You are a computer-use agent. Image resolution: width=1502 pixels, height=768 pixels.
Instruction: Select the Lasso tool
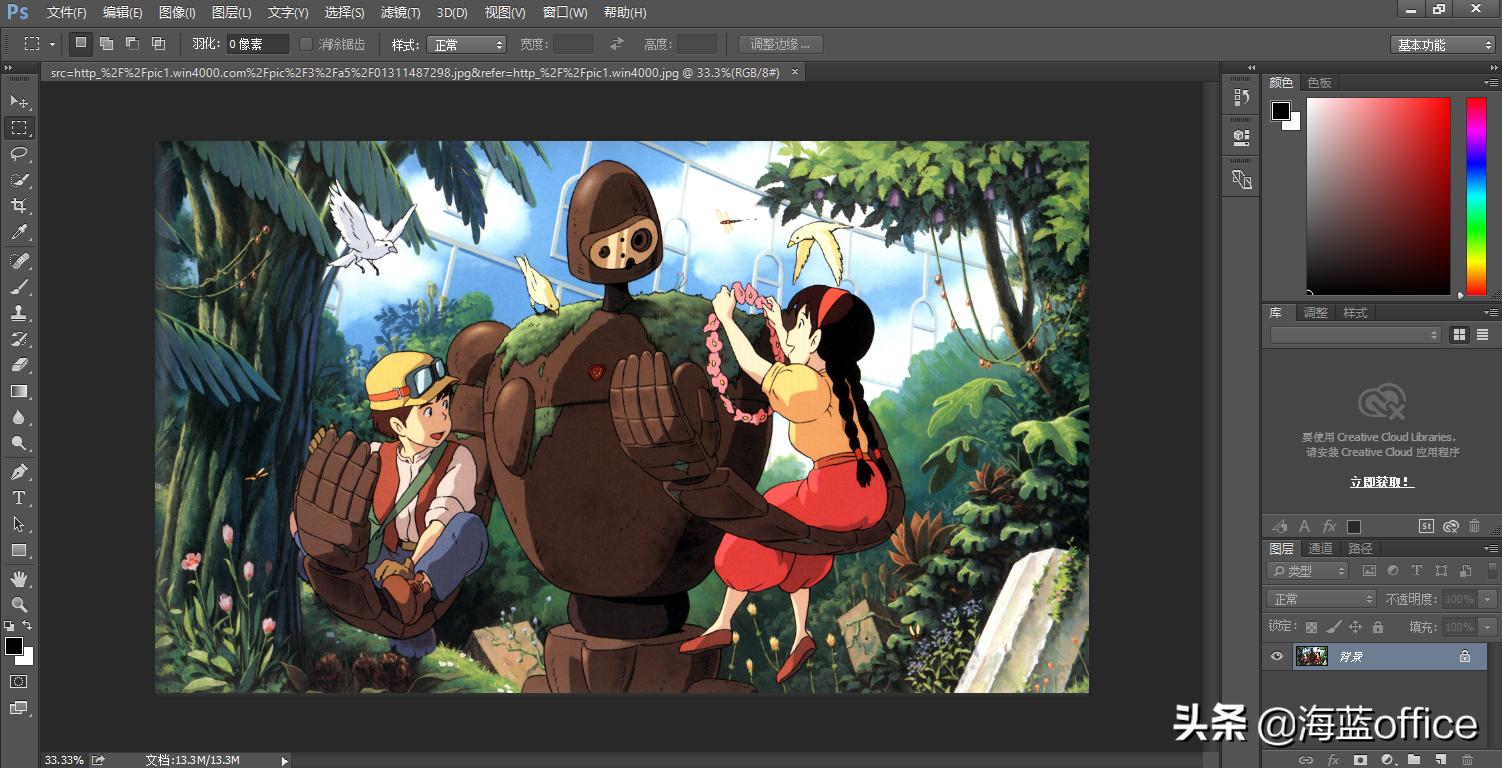[18, 154]
